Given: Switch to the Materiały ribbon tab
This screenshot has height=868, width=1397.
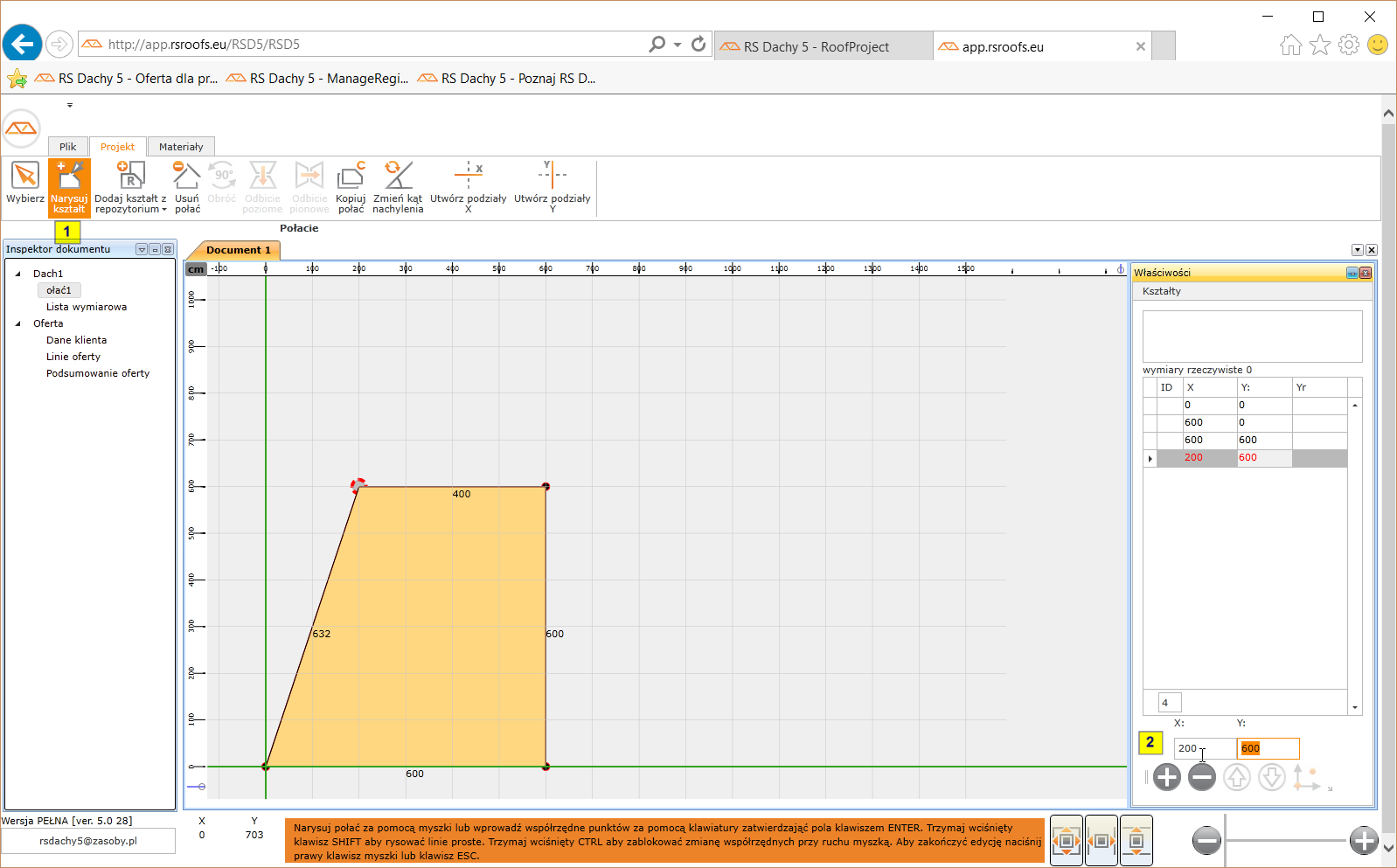Looking at the screenshot, I should pos(181,147).
